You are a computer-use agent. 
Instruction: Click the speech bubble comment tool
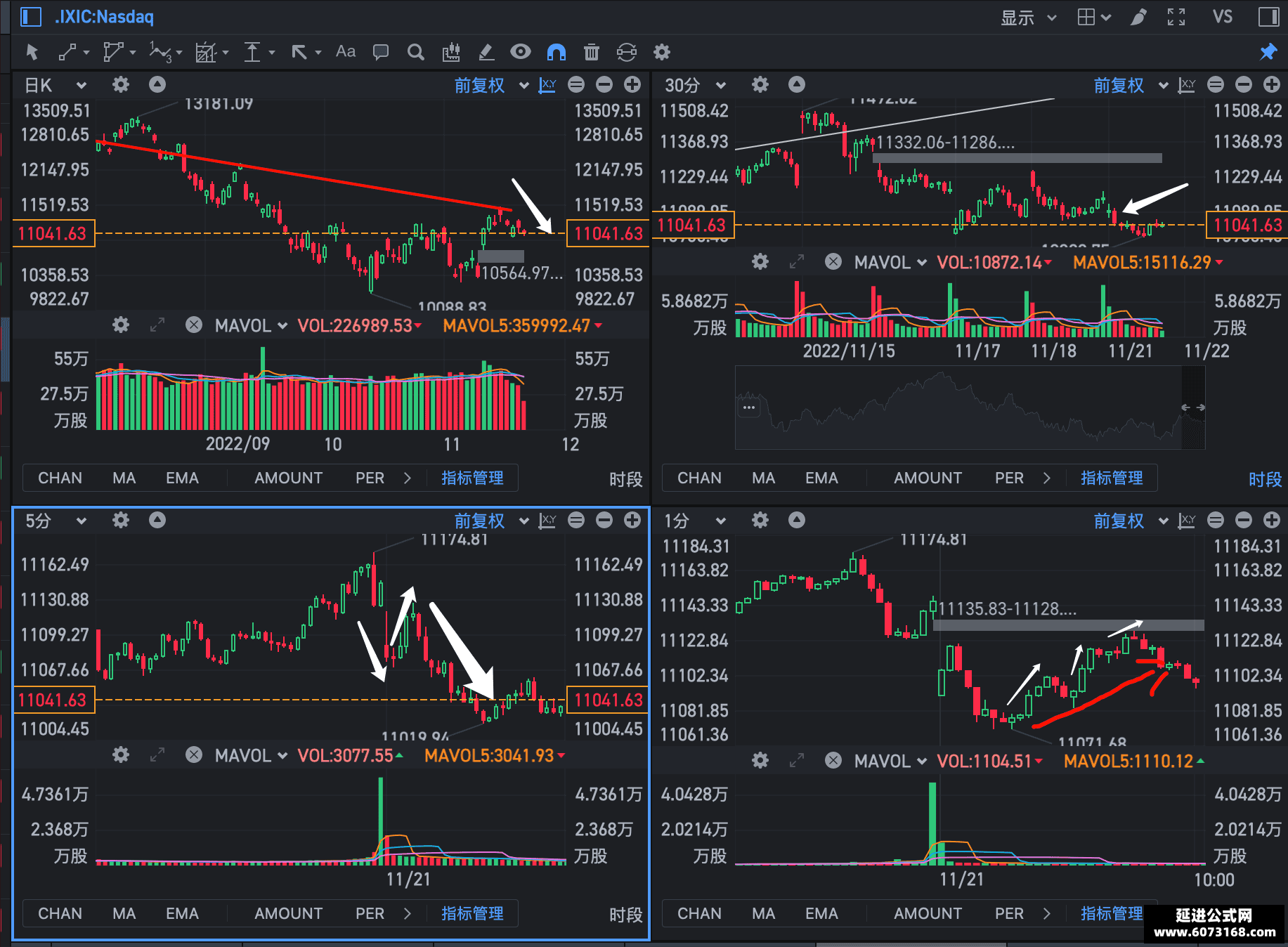click(x=381, y=52)
